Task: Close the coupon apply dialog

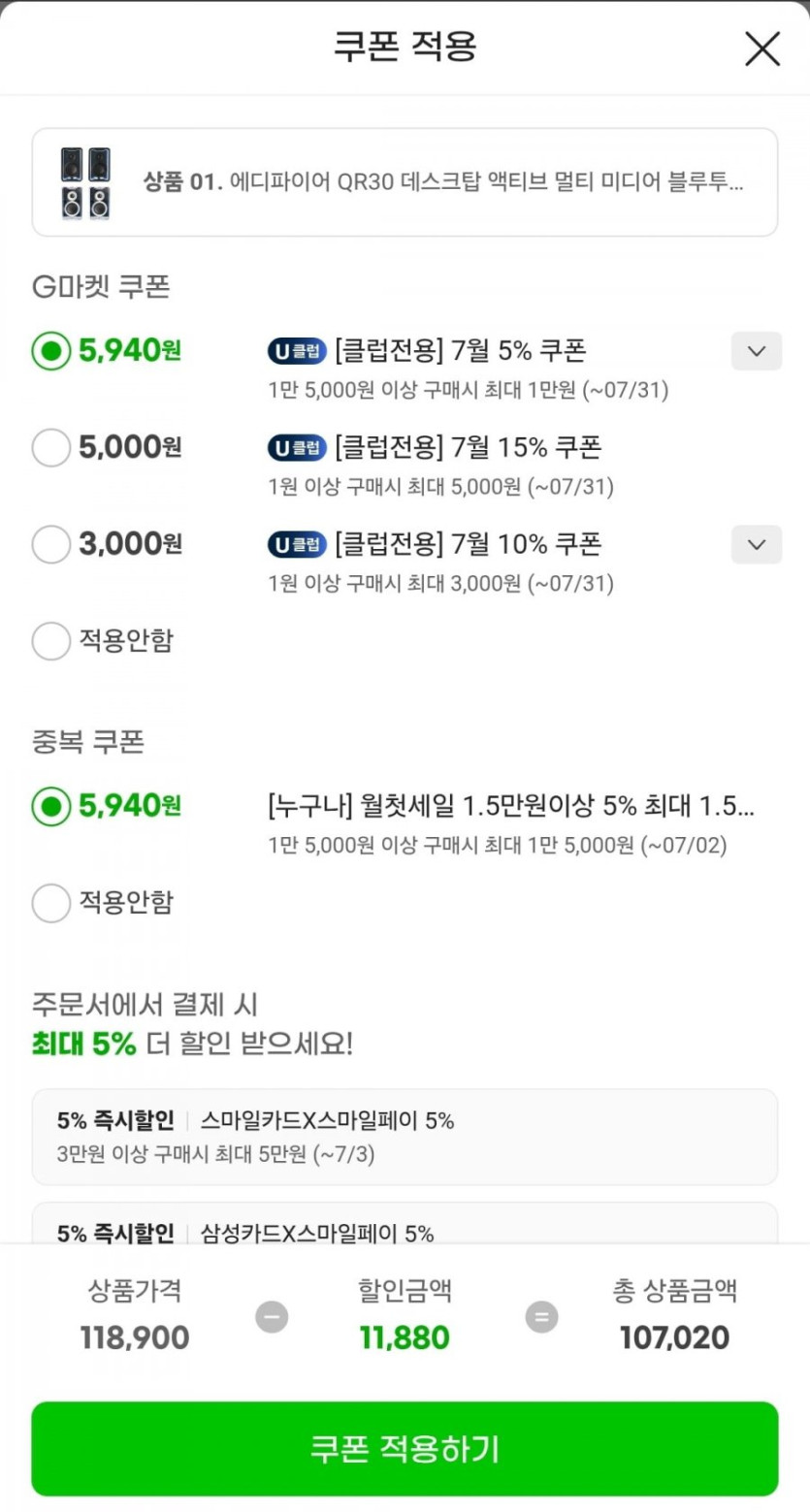Action: coord(761,48)
